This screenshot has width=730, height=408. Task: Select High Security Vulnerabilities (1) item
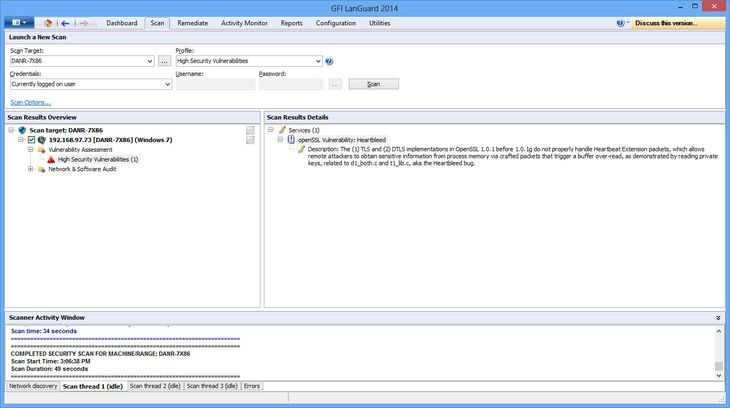click(98, 159)
